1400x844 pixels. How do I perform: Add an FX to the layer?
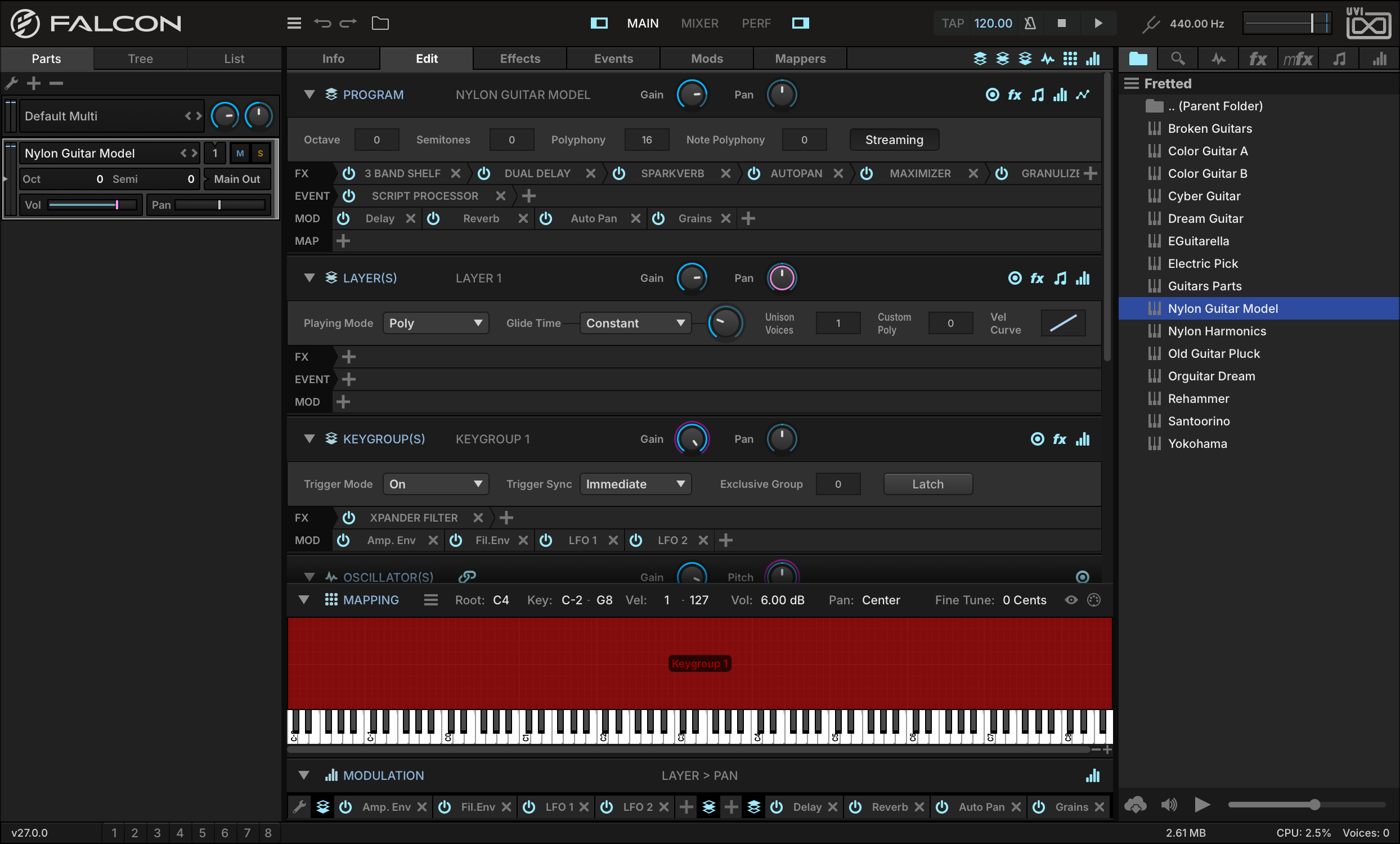coord(349,357)
